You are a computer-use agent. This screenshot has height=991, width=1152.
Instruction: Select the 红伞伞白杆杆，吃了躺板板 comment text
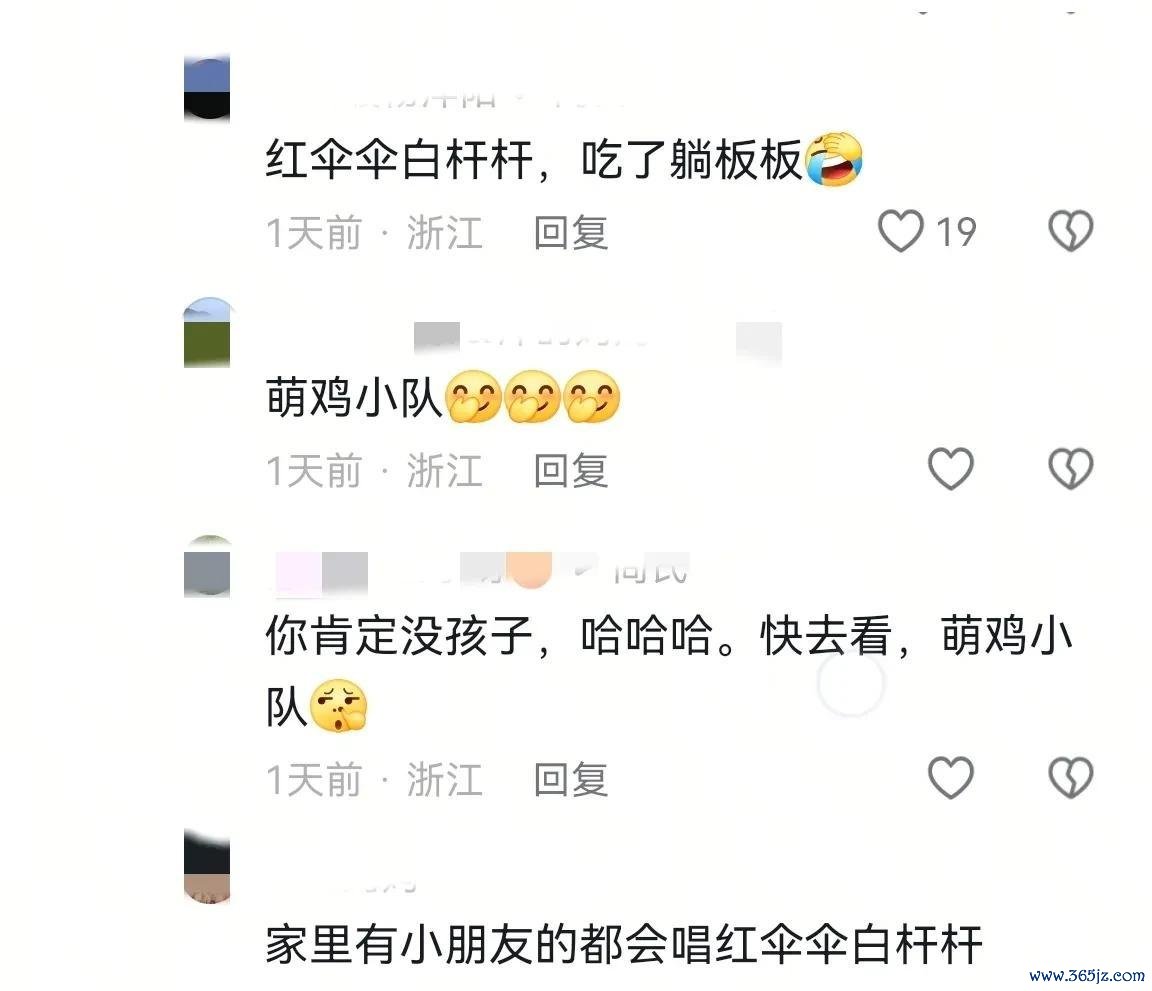pyautogui.click(x=533, y=159)
